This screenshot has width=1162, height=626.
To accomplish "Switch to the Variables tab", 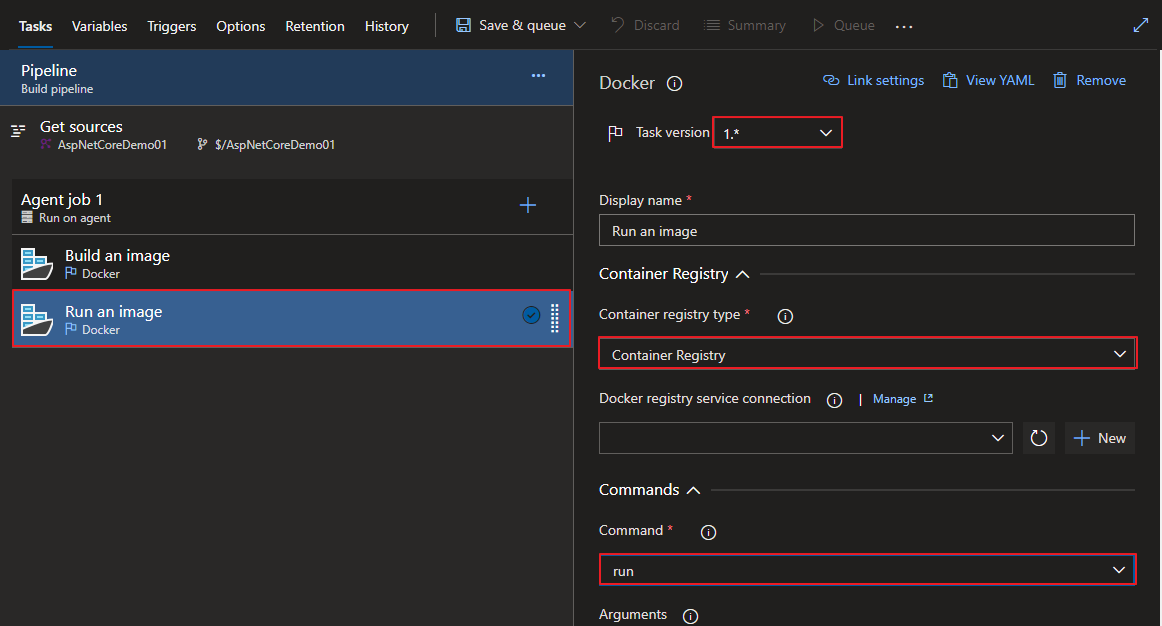I will click(x=99, y=26).
